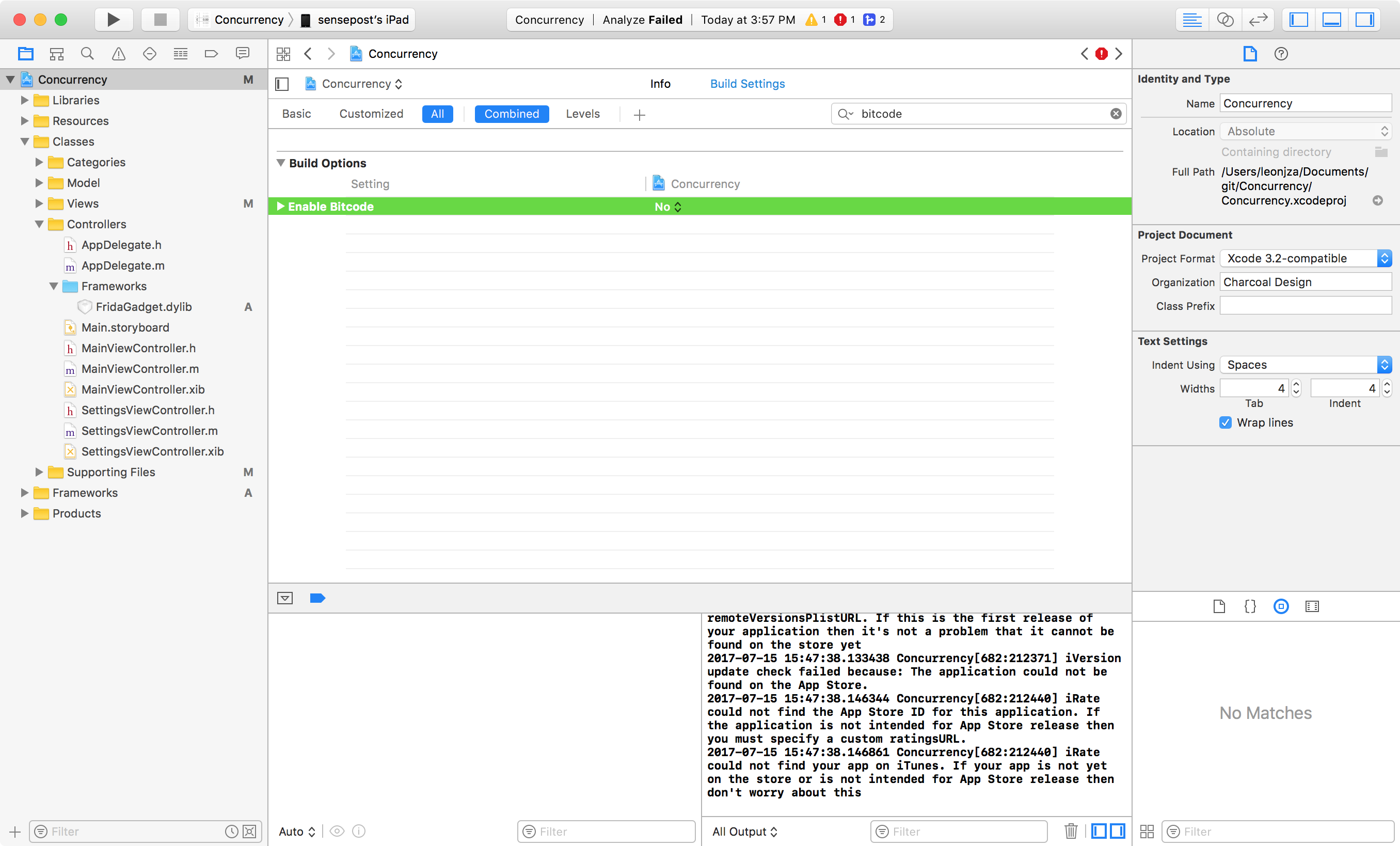Toggle the project and targets list
This screenshot has width=1400, height=846.
[x=282, y=84]
